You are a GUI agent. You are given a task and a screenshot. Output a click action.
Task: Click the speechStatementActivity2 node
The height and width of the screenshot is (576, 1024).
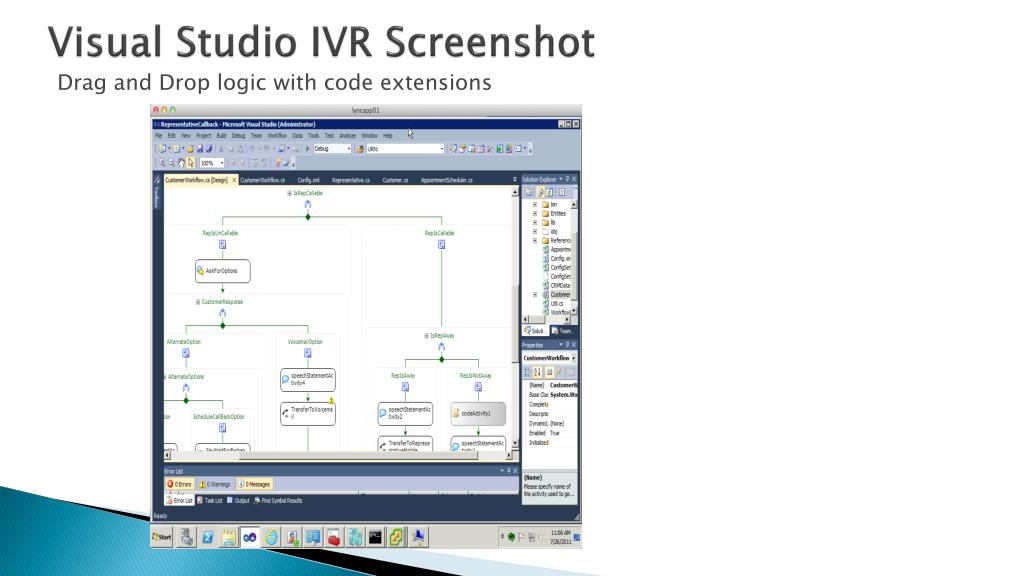coord(405,413)
